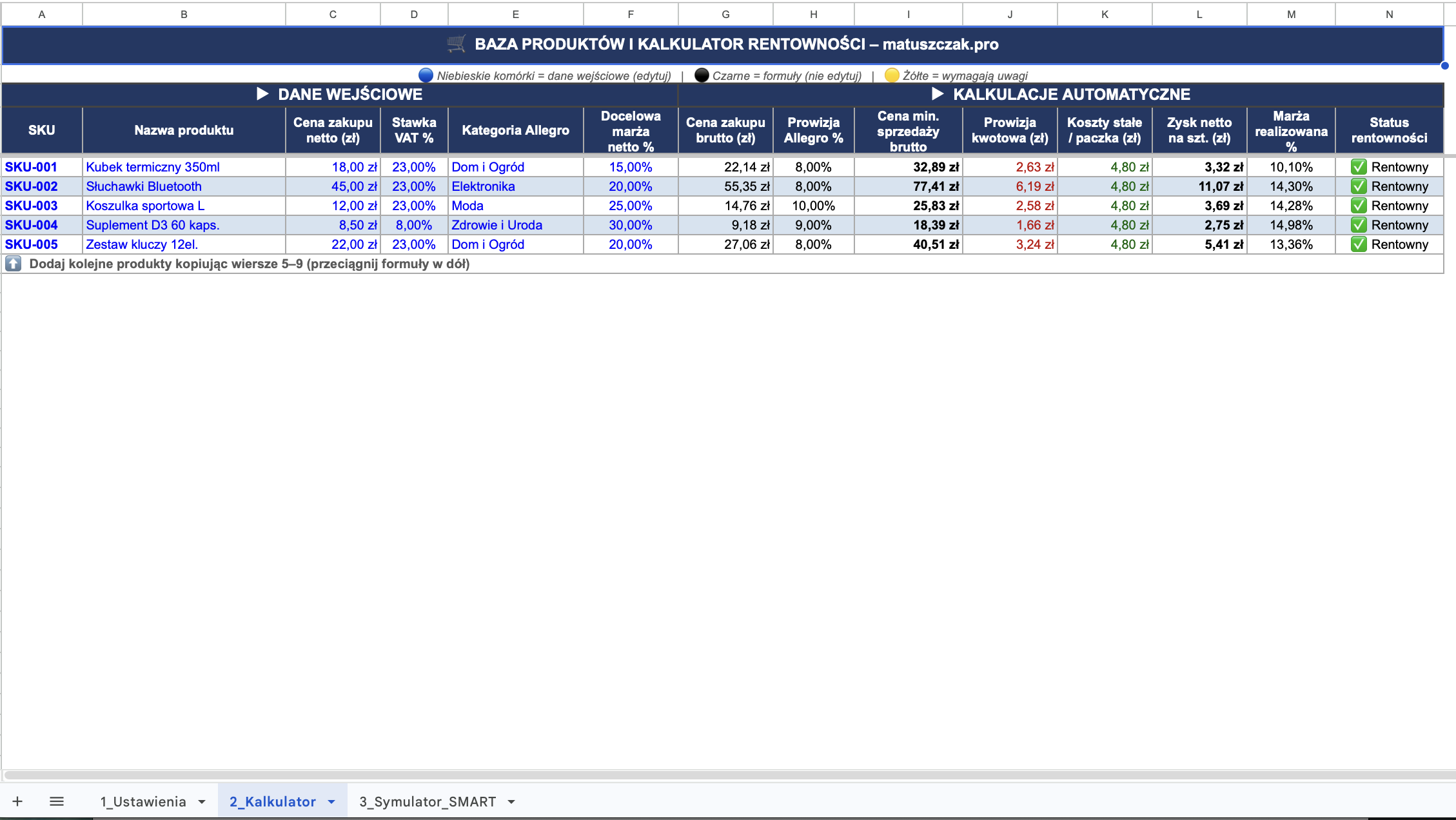Click the horizontal scrollbar at the bottom
Screen dimensions: 1456x820
click(x=727, y=775)
